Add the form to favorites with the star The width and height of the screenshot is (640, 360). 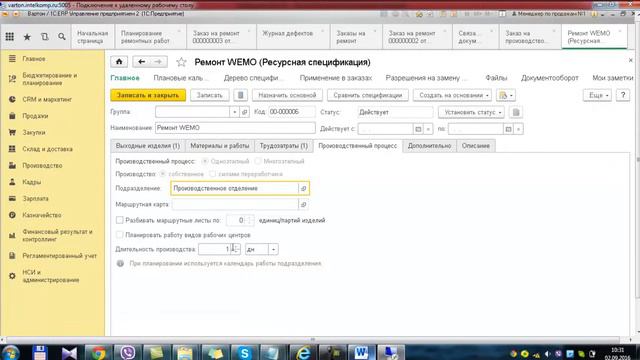(181, 62)
